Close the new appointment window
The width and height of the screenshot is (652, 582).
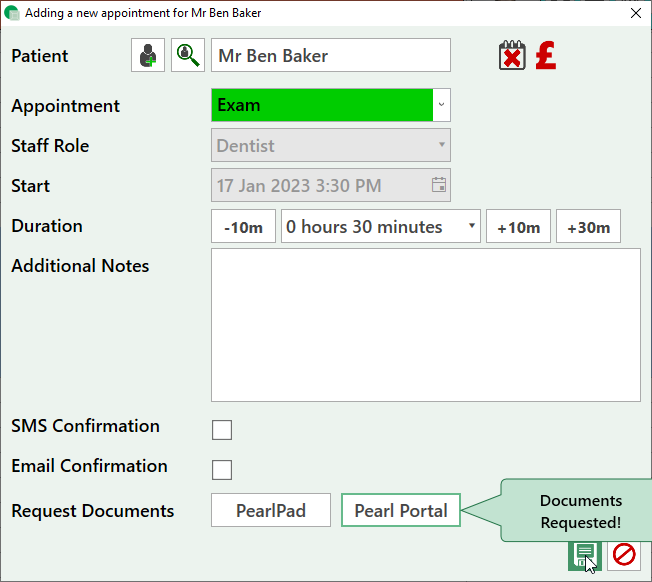[635, 13]
